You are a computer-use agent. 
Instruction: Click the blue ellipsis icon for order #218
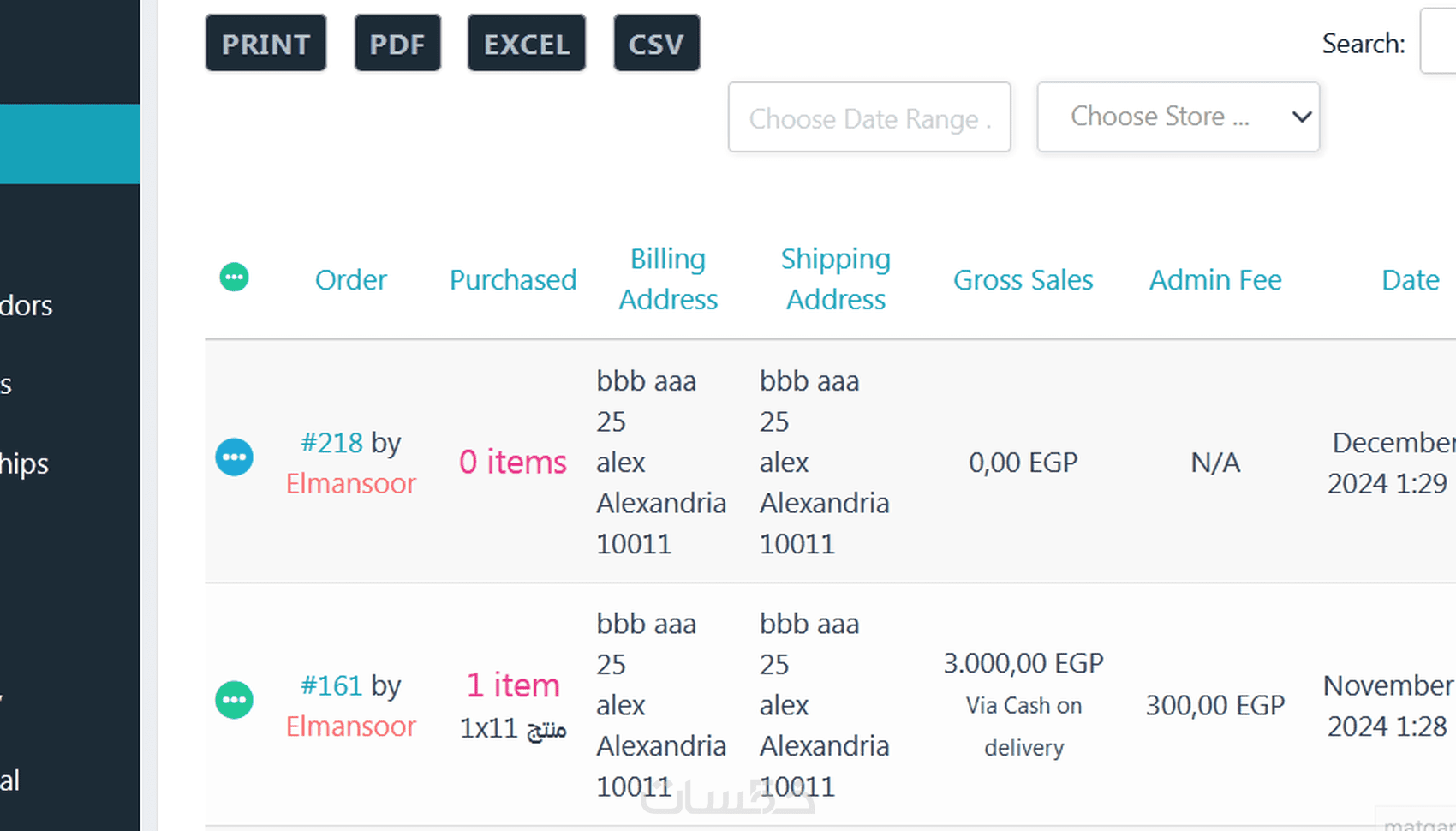point(234,457)
